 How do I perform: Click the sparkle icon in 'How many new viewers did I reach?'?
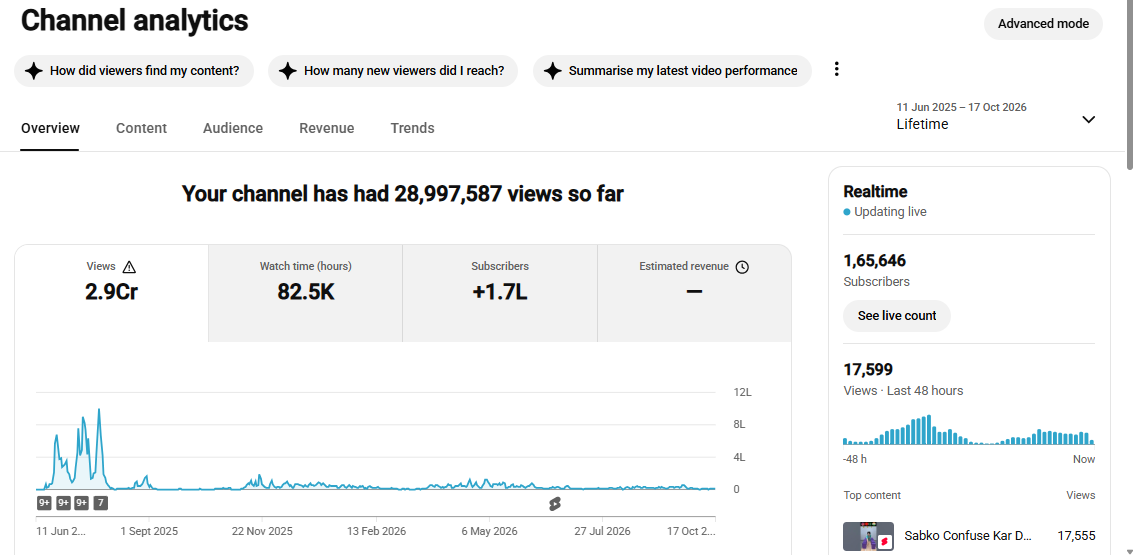coord(288,71)
